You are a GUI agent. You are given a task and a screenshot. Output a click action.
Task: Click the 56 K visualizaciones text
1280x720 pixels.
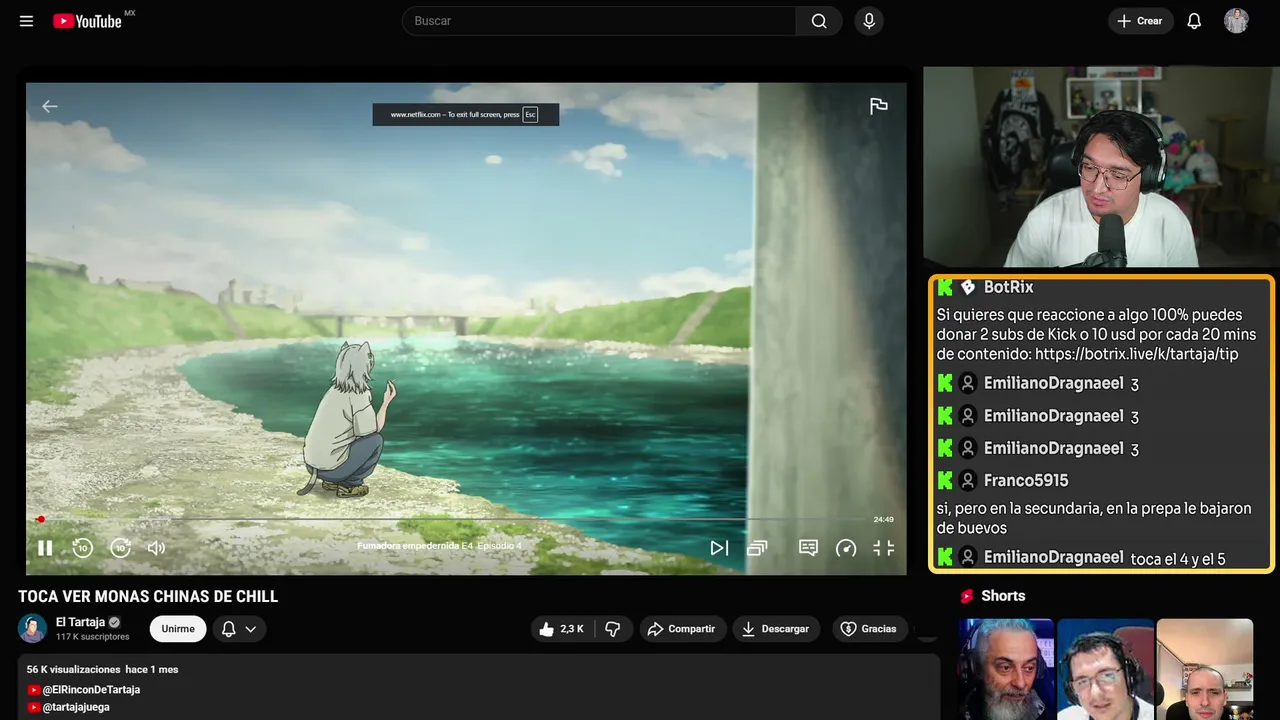pos(73,669)
